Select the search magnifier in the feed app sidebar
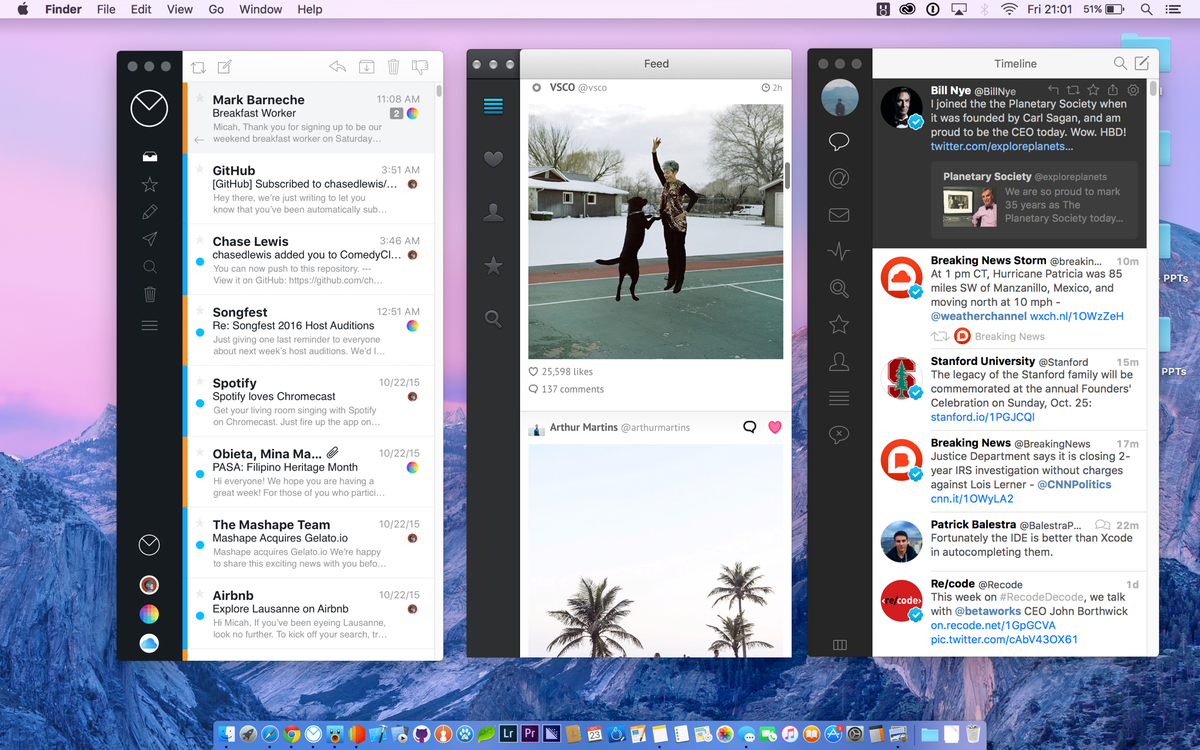Screen dimensions: 1200x750 pyautogui.click(x=492, y=318)
